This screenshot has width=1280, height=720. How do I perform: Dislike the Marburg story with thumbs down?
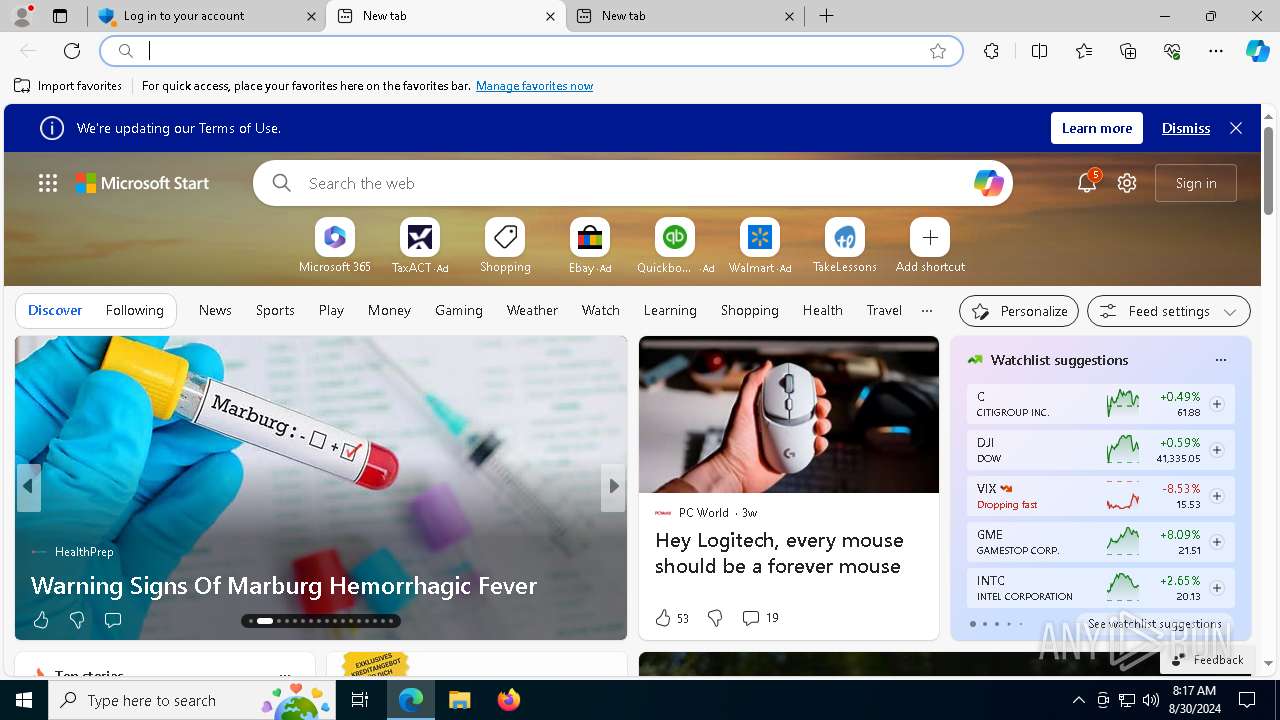pos(77,621)
